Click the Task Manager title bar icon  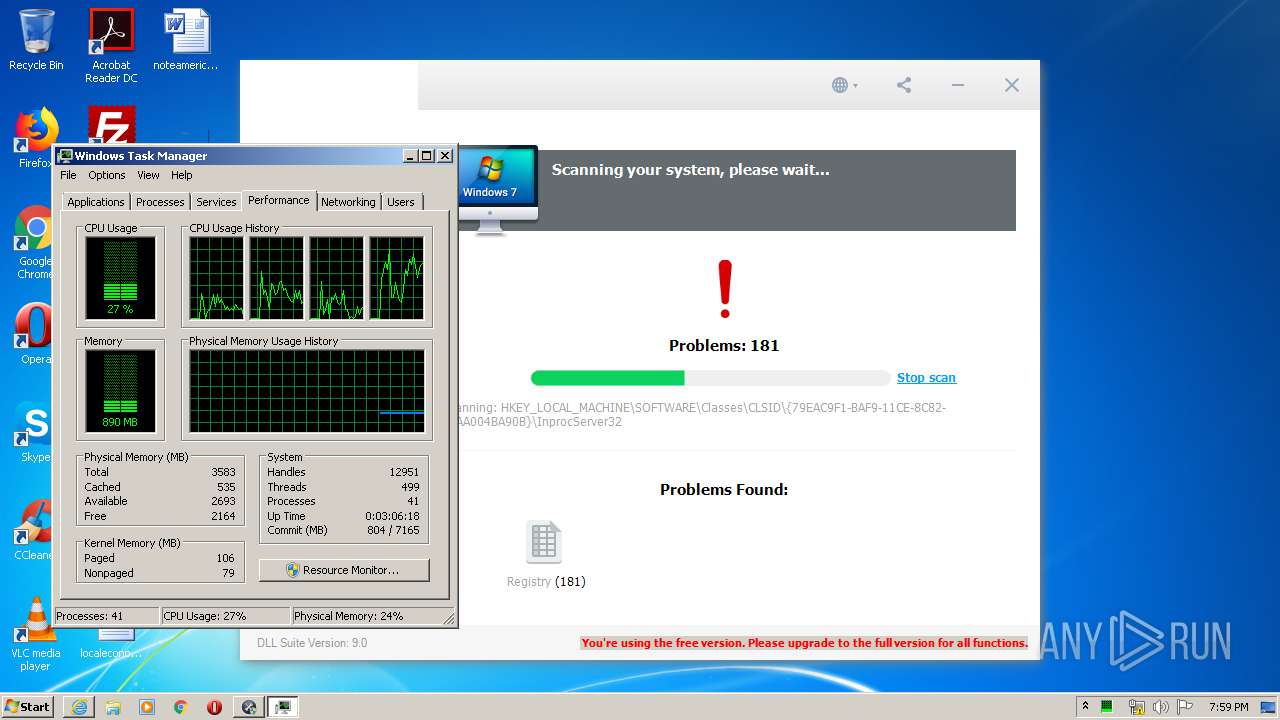coord(65,156)
